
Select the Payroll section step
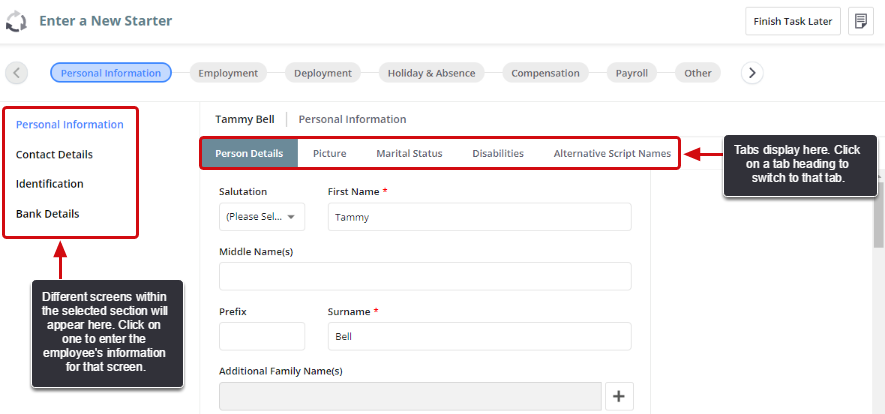[631, 73]
